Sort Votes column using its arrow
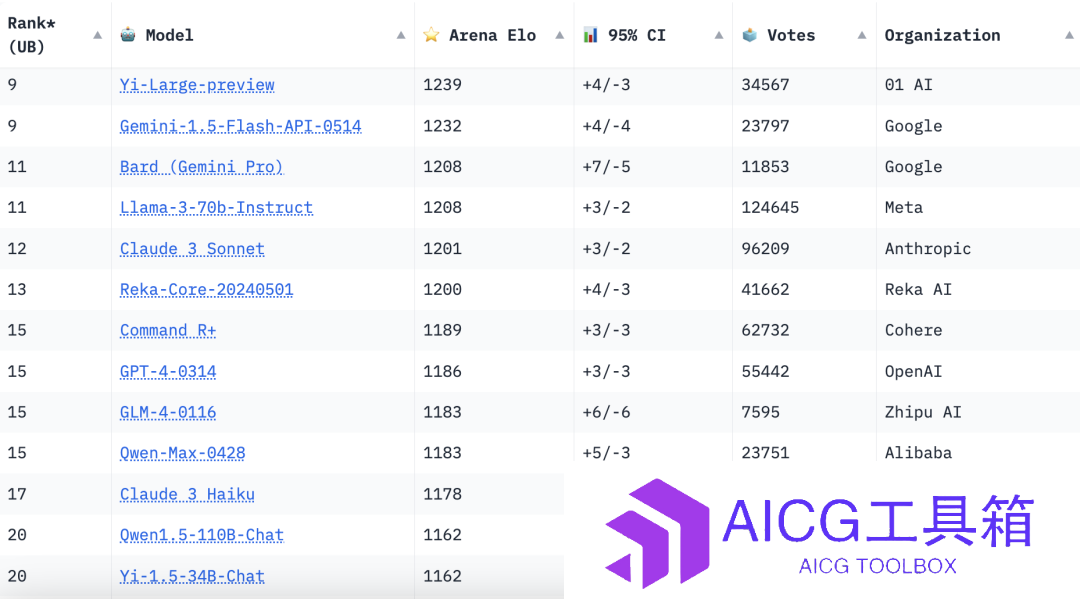Viewport: 1080px width, 599px height. click(862, 35)
